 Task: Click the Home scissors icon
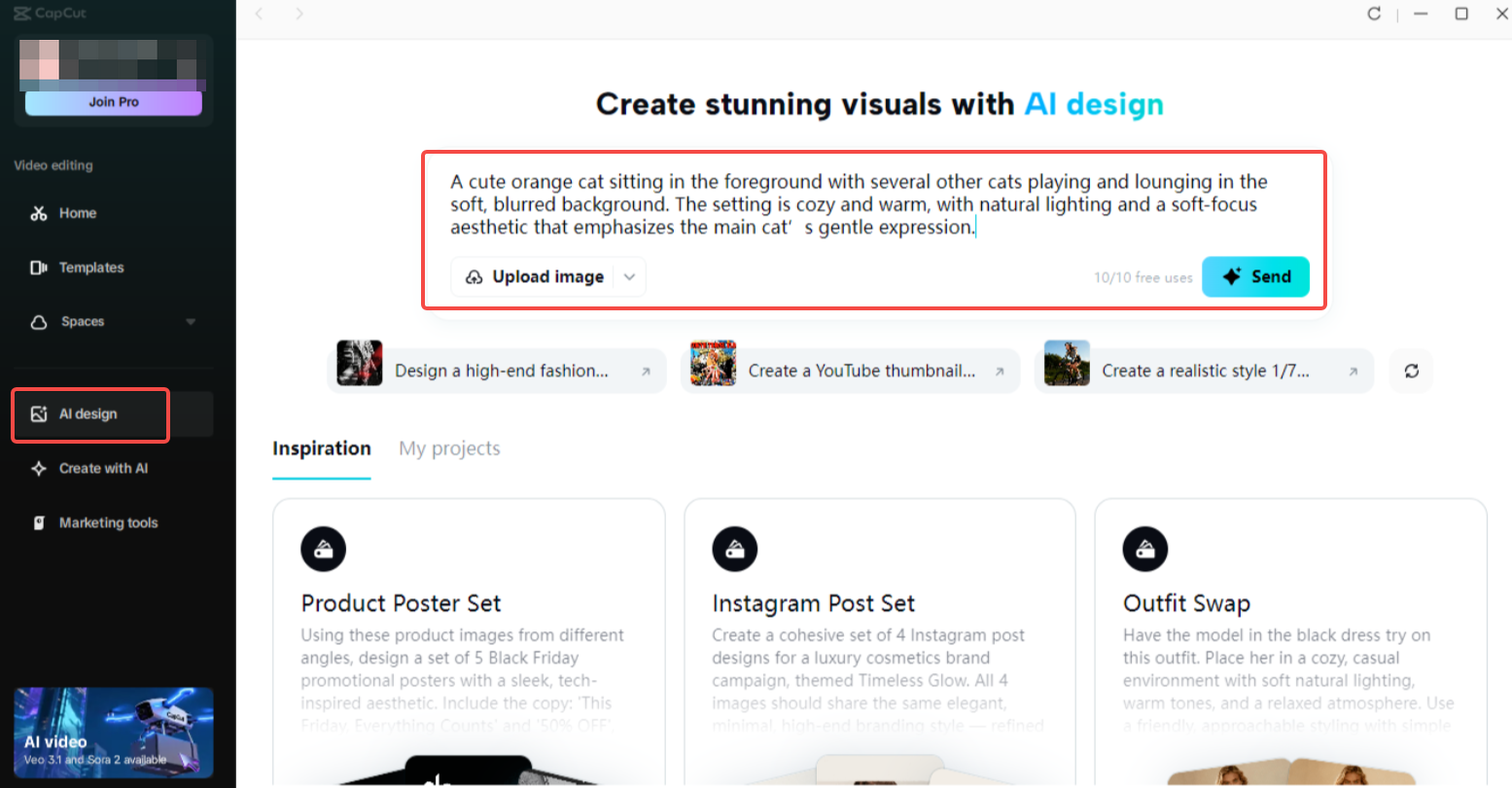click(39, 213)
